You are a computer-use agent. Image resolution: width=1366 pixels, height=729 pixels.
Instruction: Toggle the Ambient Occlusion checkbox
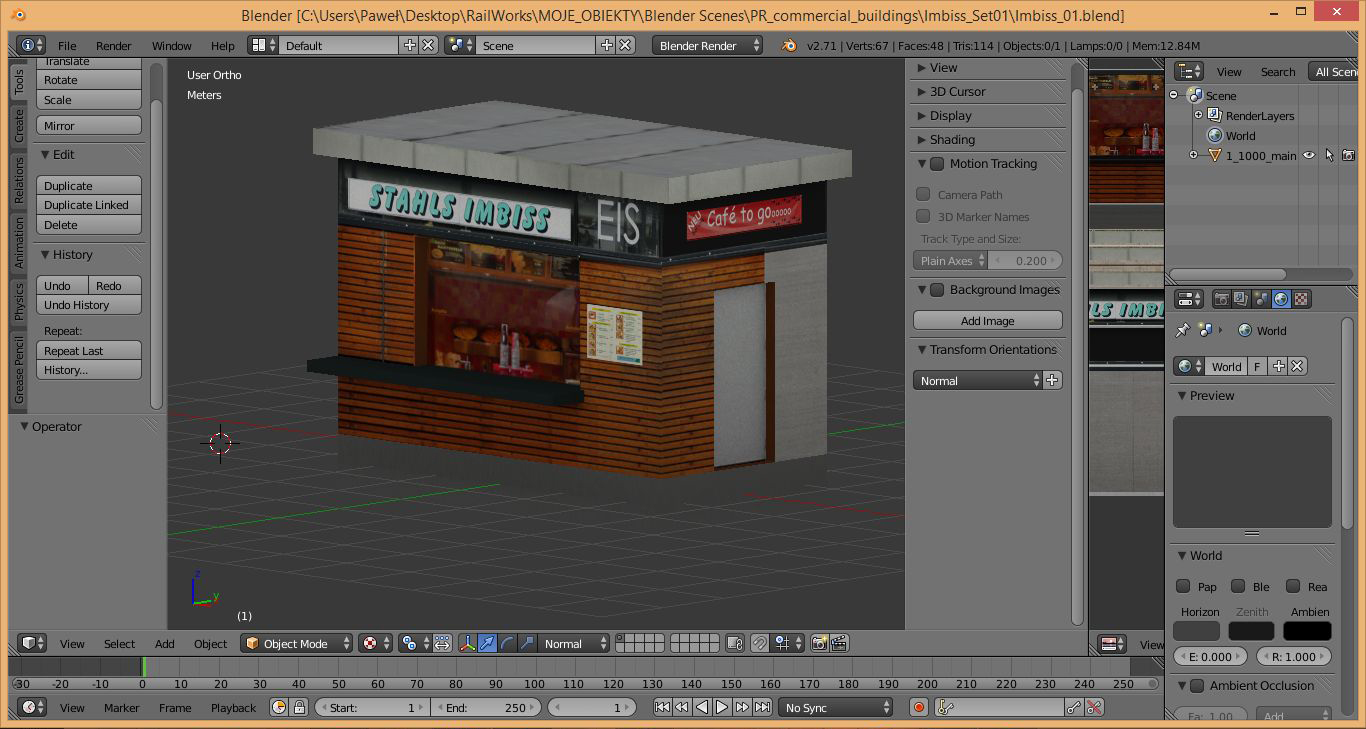tap(1197, 686)
